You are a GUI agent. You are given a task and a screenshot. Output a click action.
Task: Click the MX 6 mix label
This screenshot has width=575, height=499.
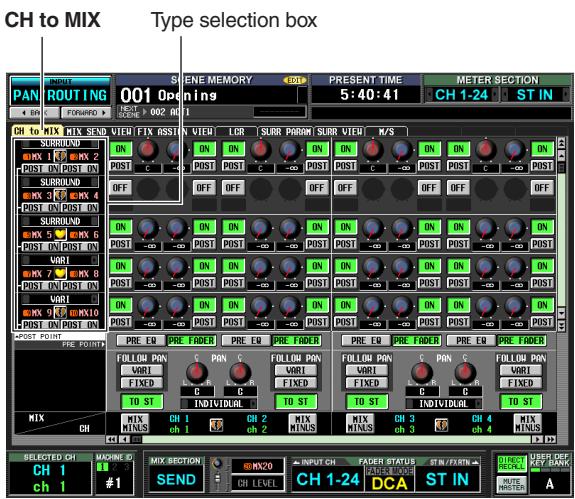point(84,235)
